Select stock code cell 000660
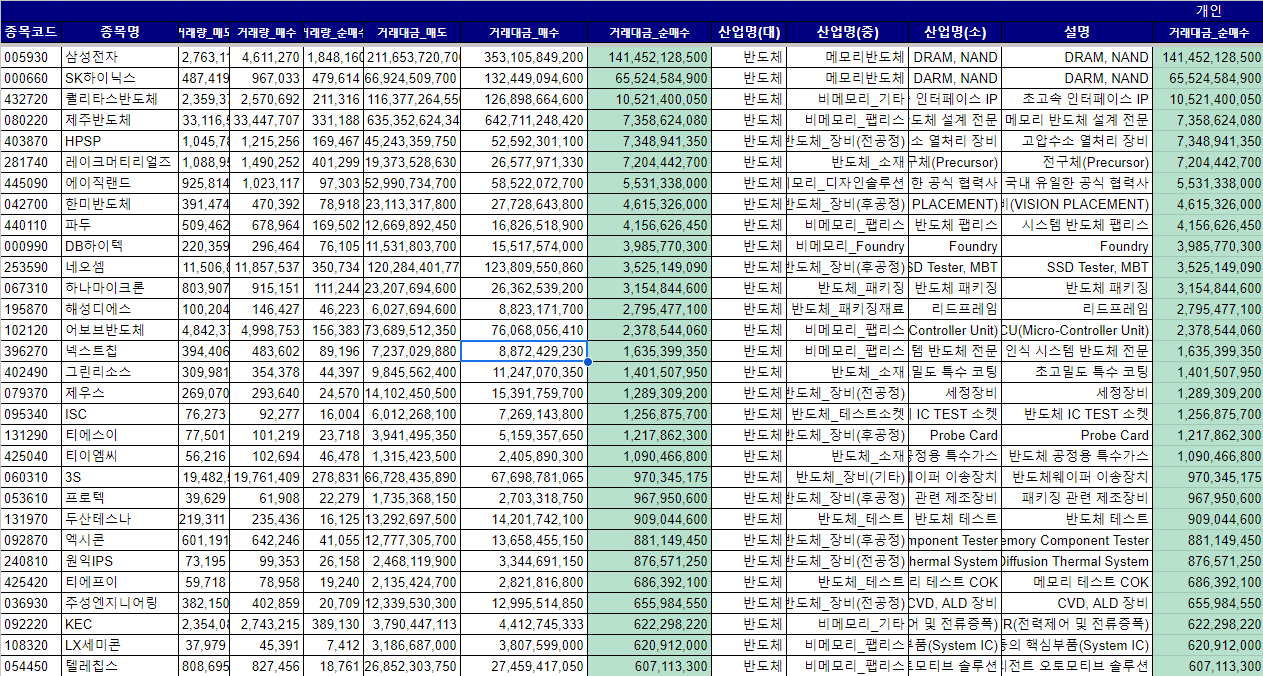Viewport: 1263px width, 676px height. [x=31, y=78]
